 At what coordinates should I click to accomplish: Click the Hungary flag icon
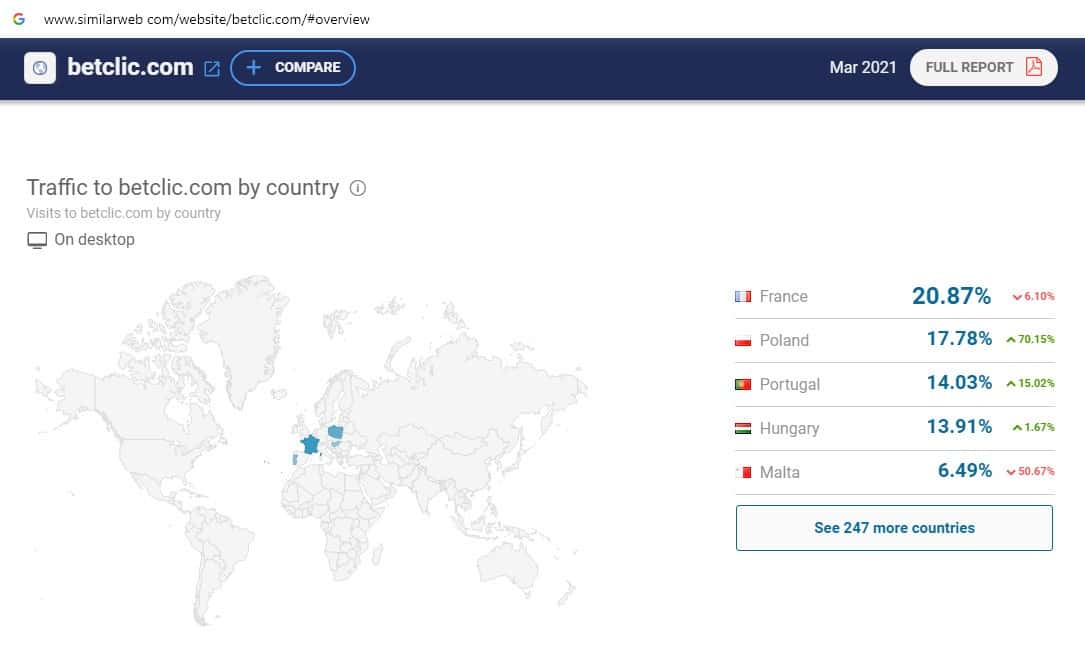pos(742,428)
